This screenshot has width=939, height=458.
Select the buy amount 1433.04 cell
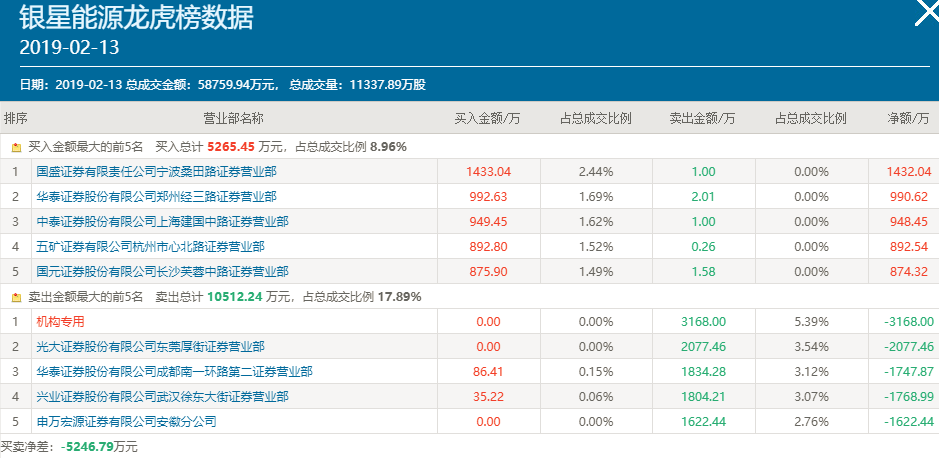pos(489,172)
